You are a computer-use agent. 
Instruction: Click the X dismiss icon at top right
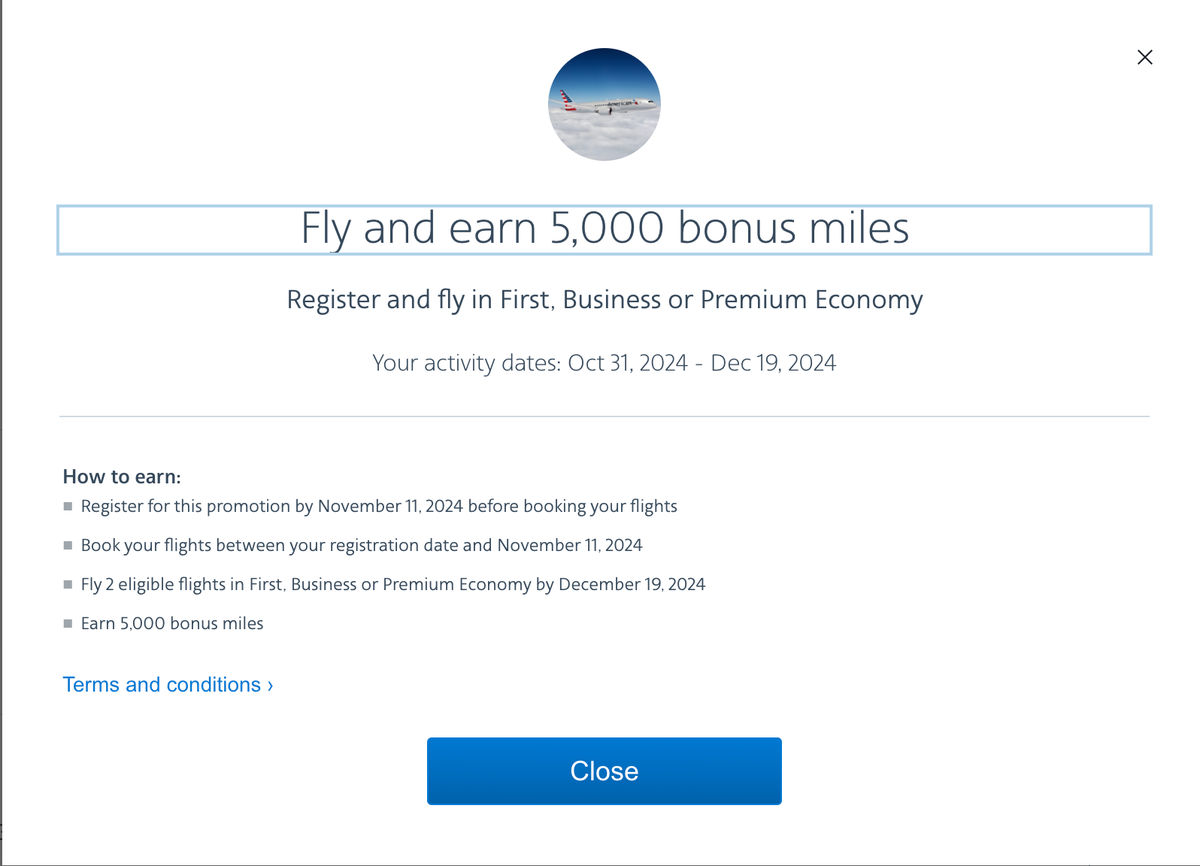pyautogui.click(x=1144, y=57)
